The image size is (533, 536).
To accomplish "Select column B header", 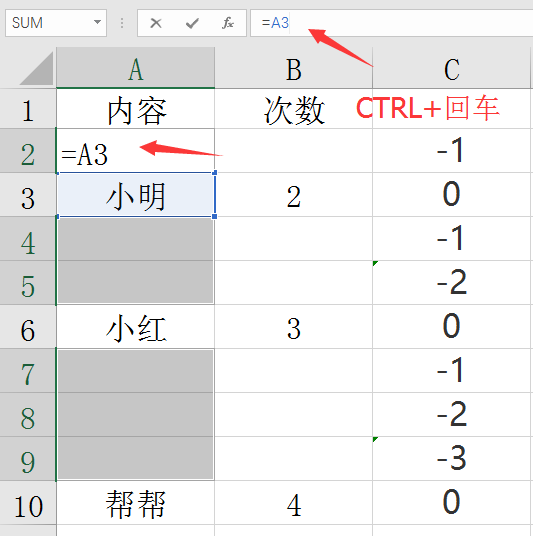I will point(293,68).
